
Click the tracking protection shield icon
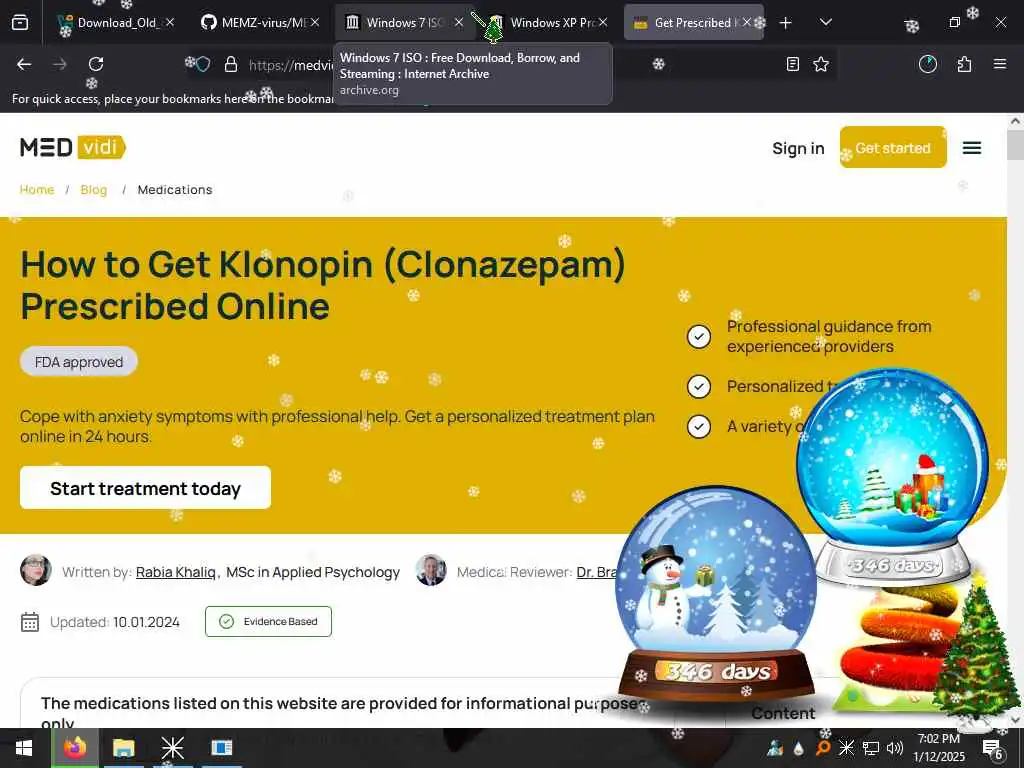203,64
